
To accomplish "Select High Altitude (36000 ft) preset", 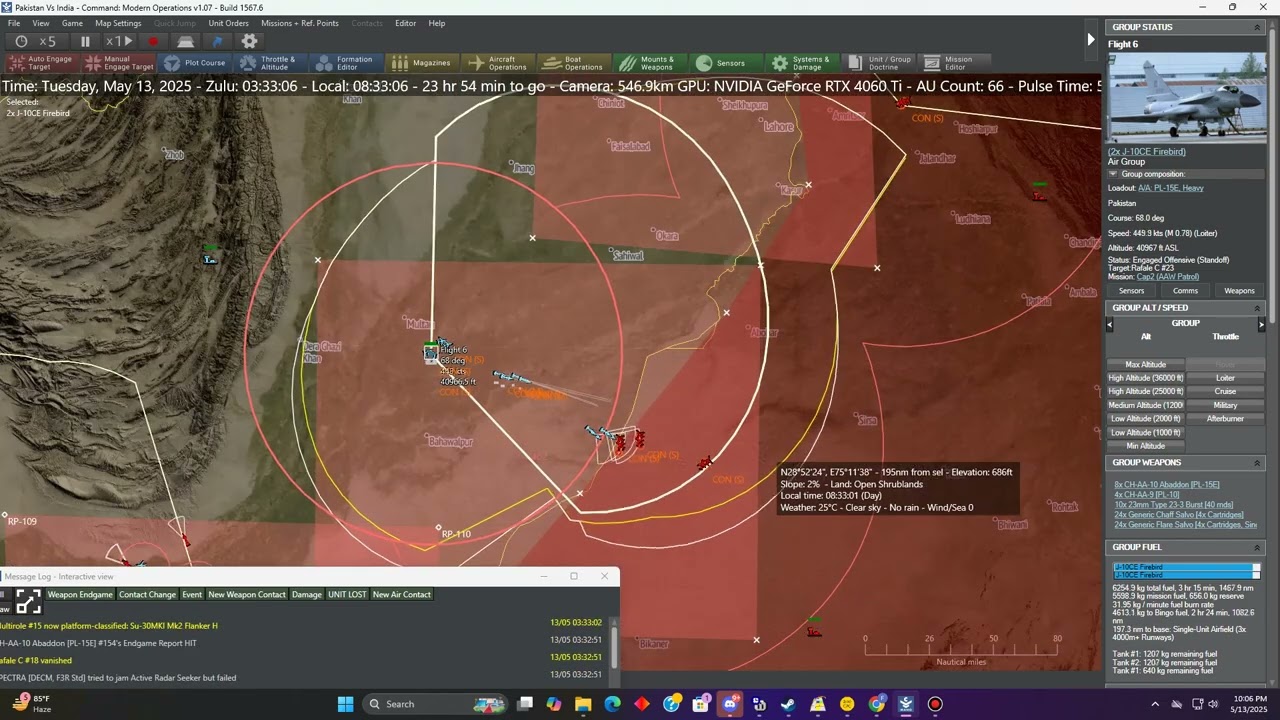I will pyautogui.click(x=1145, y=378).
